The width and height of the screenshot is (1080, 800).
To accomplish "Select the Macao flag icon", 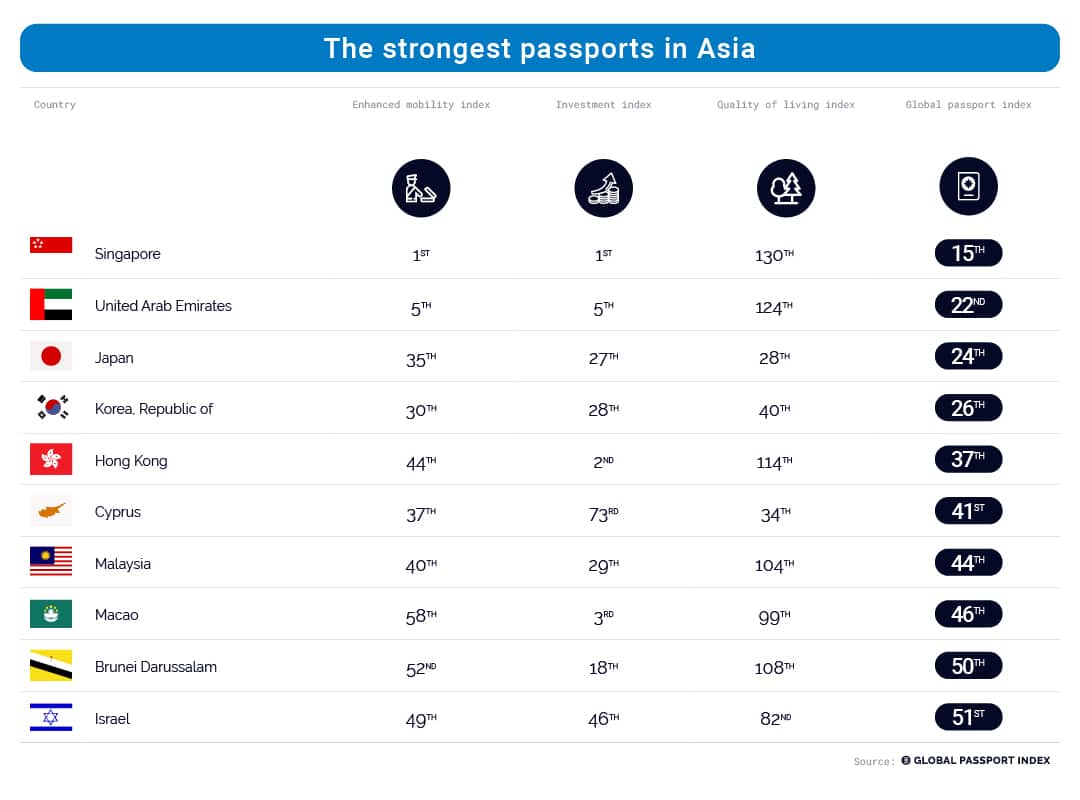I will click(x=51, y=613).
